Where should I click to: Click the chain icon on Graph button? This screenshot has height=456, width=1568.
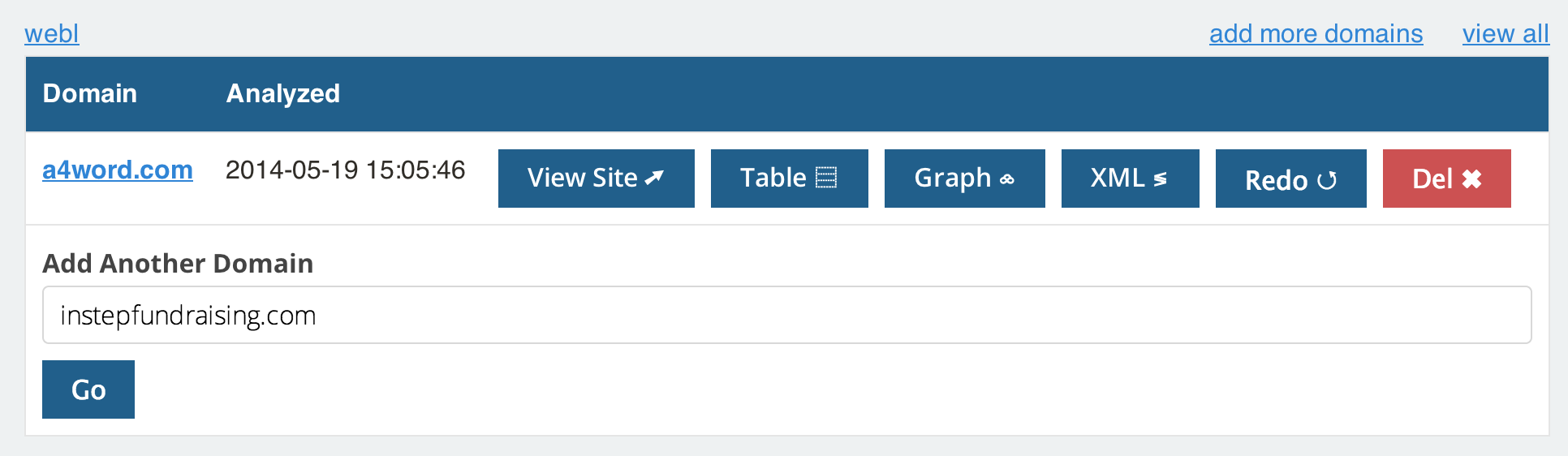point(1007,179)
